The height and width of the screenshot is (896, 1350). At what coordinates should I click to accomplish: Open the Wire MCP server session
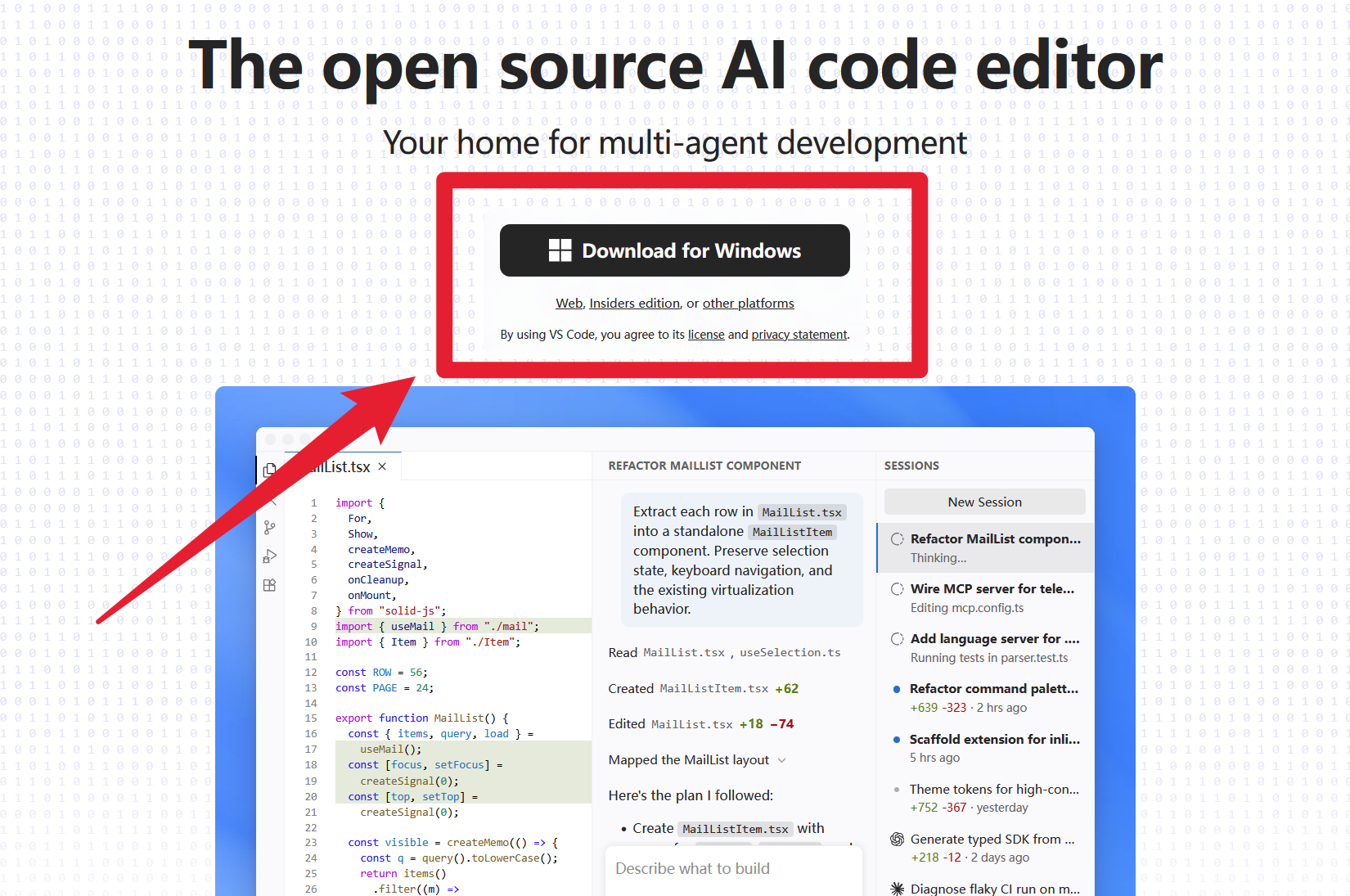click(x=985, y=598)
